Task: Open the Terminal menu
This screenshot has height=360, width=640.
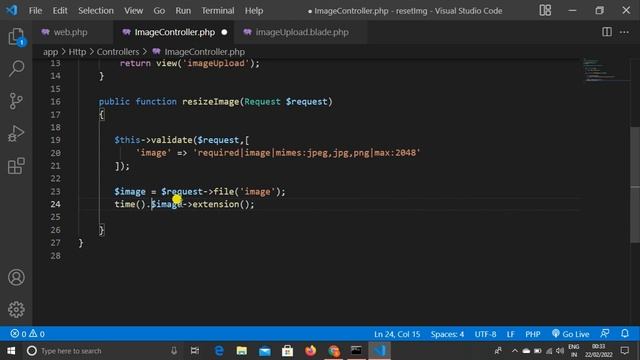Action: tap(218, 11)
